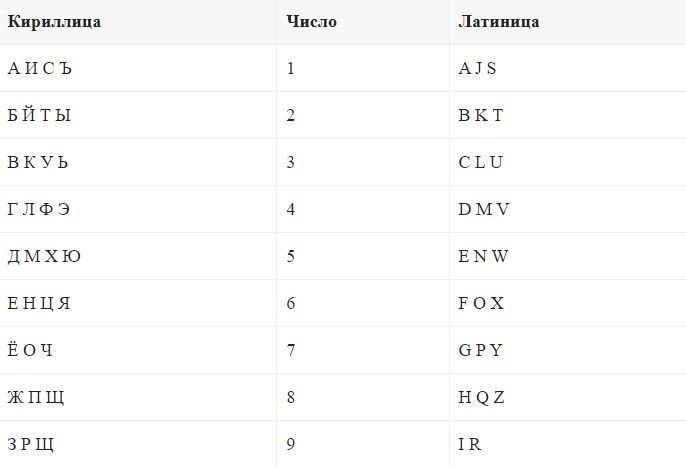The image size is (686, 467).
Task: Select the Latin cell A J S
Action: tap(568, 68)
